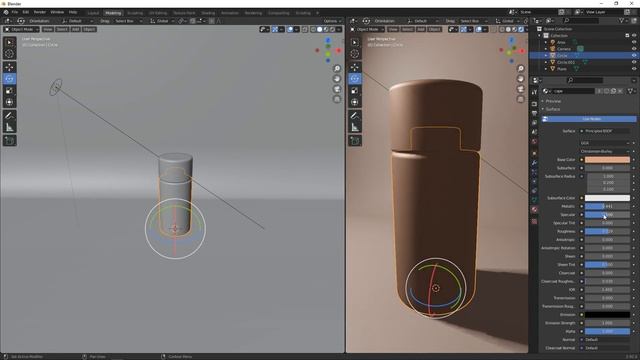Select the Scale tool in right viewport
Screen dimensions: 640x360
pyautogui.click(x=355, y=91)
